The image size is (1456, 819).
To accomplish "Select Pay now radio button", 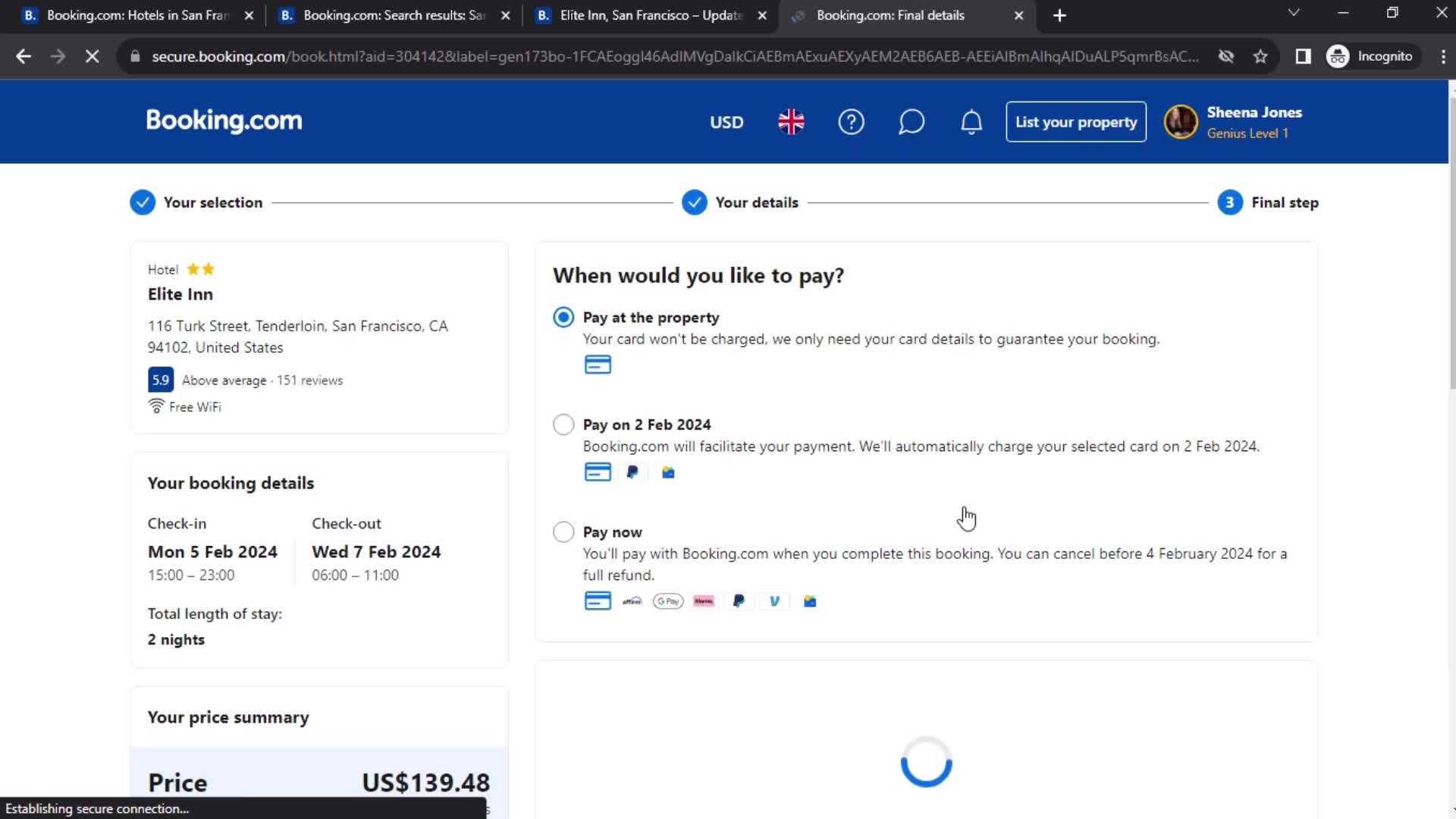I will point(562,530).
